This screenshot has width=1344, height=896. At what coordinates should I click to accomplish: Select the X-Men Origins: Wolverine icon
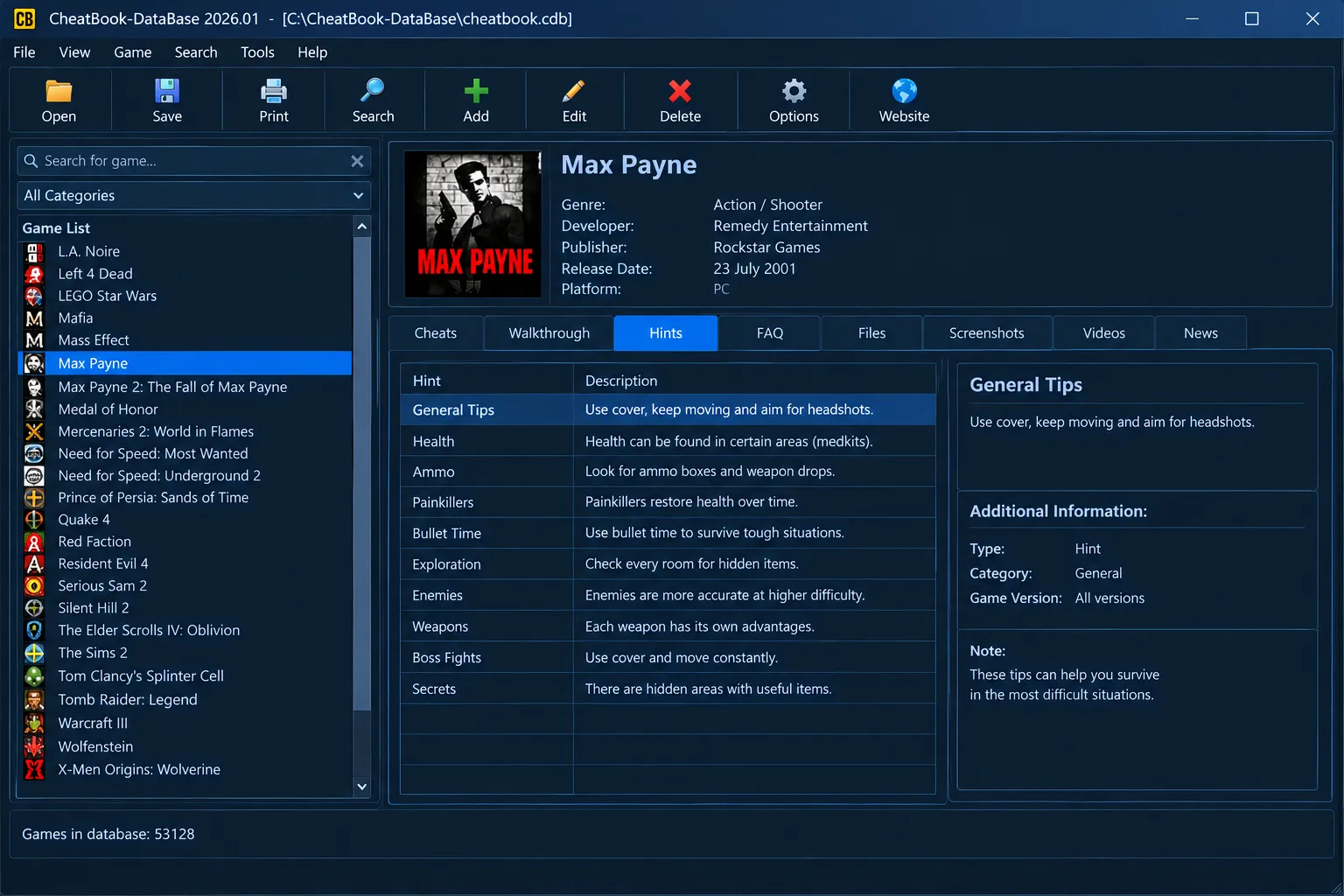pos(34,770)
